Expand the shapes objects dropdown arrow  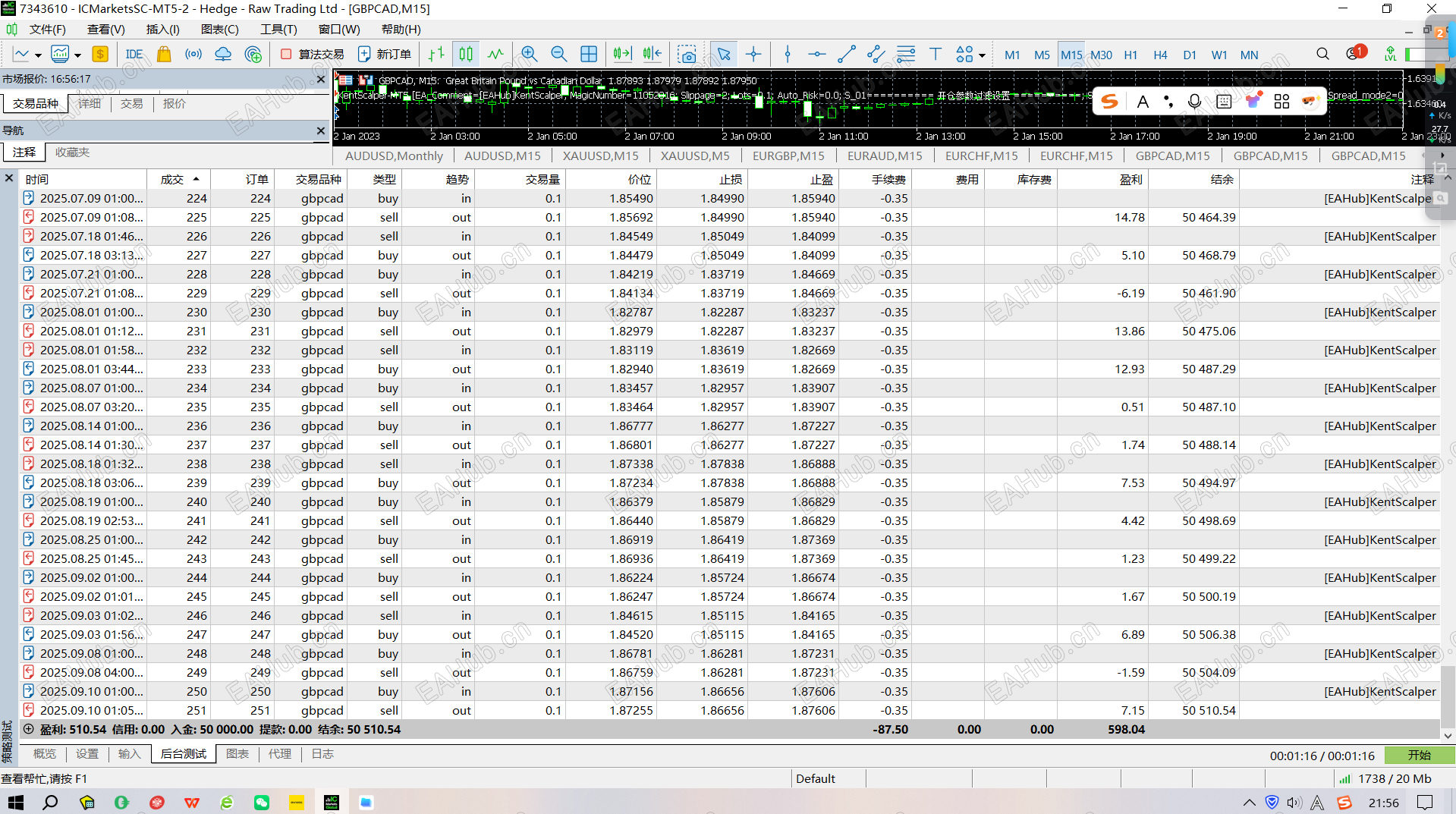click(x=982, y=55)
